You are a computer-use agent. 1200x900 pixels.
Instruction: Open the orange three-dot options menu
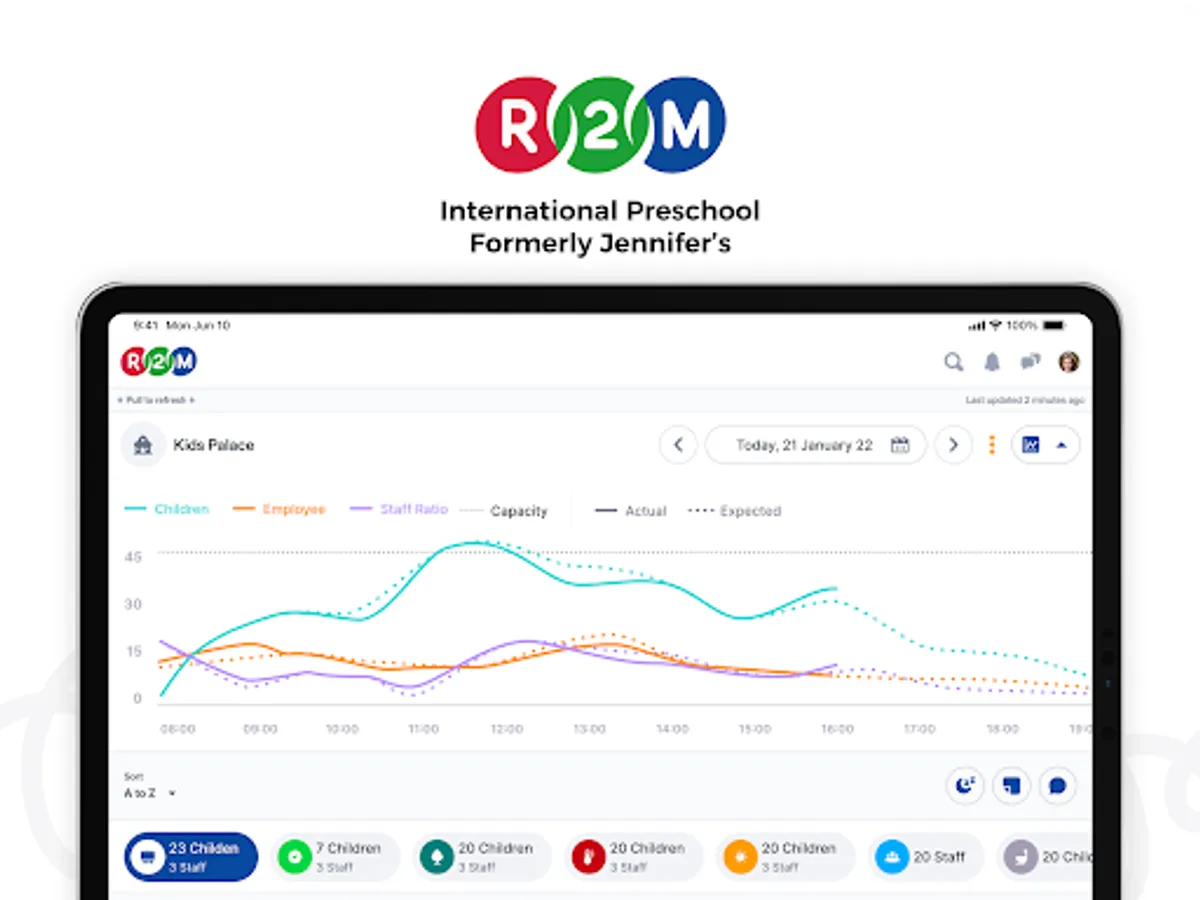992,445
